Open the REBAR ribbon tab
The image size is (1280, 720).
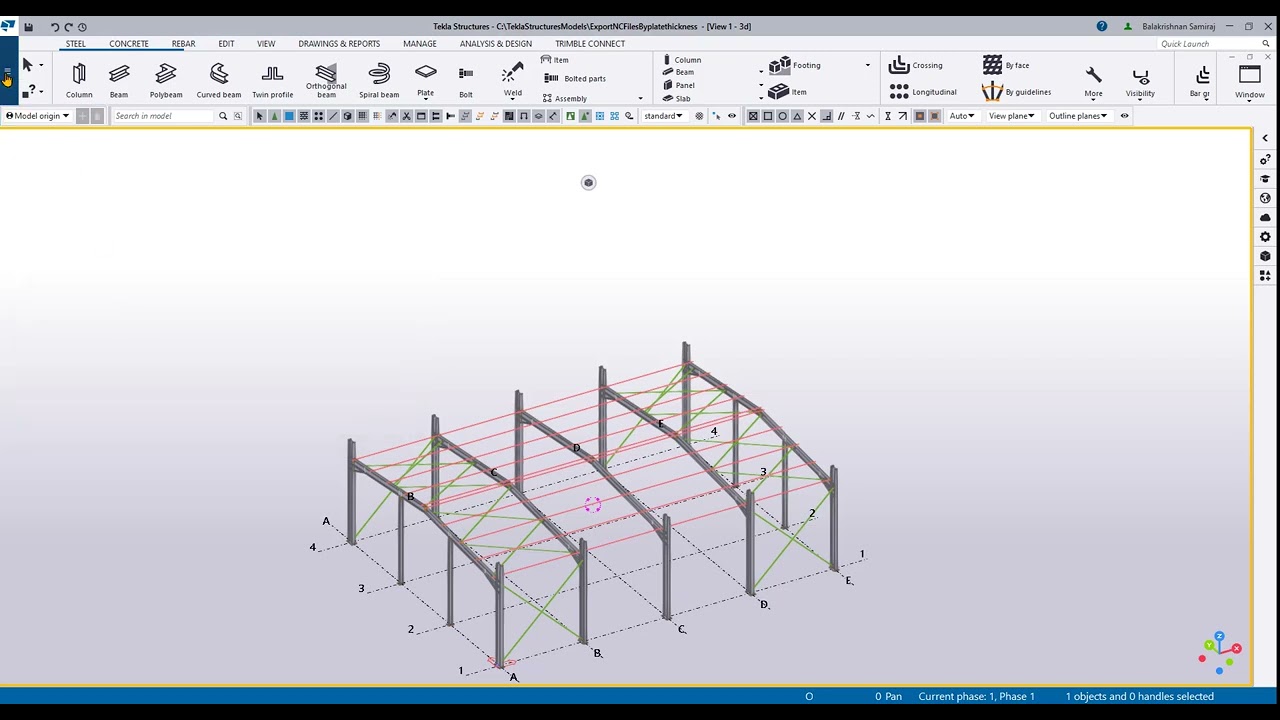(x=183, y=44)
